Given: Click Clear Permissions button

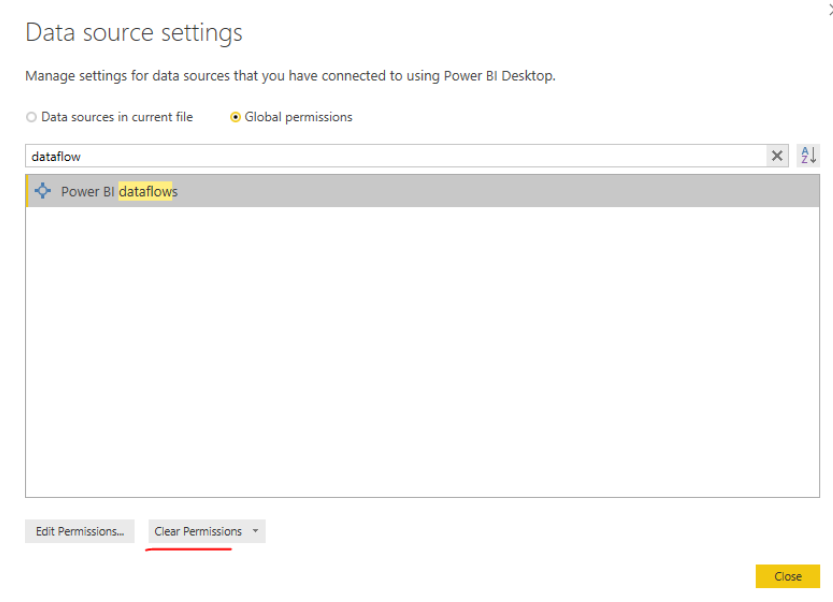Looking at the screenshot, I should pos(198,531).
